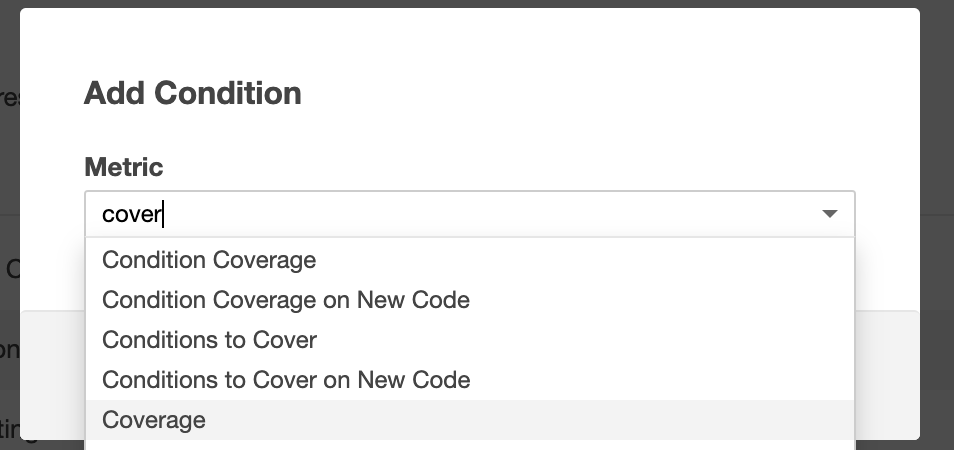This screenshot has width=954, height=450.
Task: Click empty white space right of the dialog title
Action: [600, 94]
